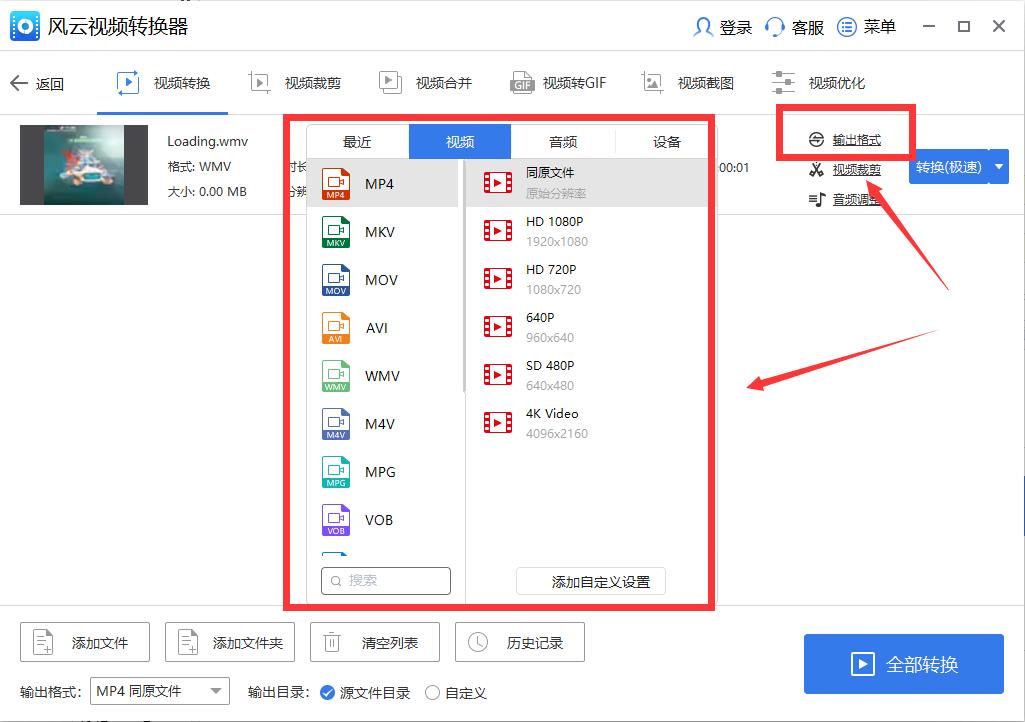Click 添加文件夹 button
Screen dimensions: 1025x722
230,642
